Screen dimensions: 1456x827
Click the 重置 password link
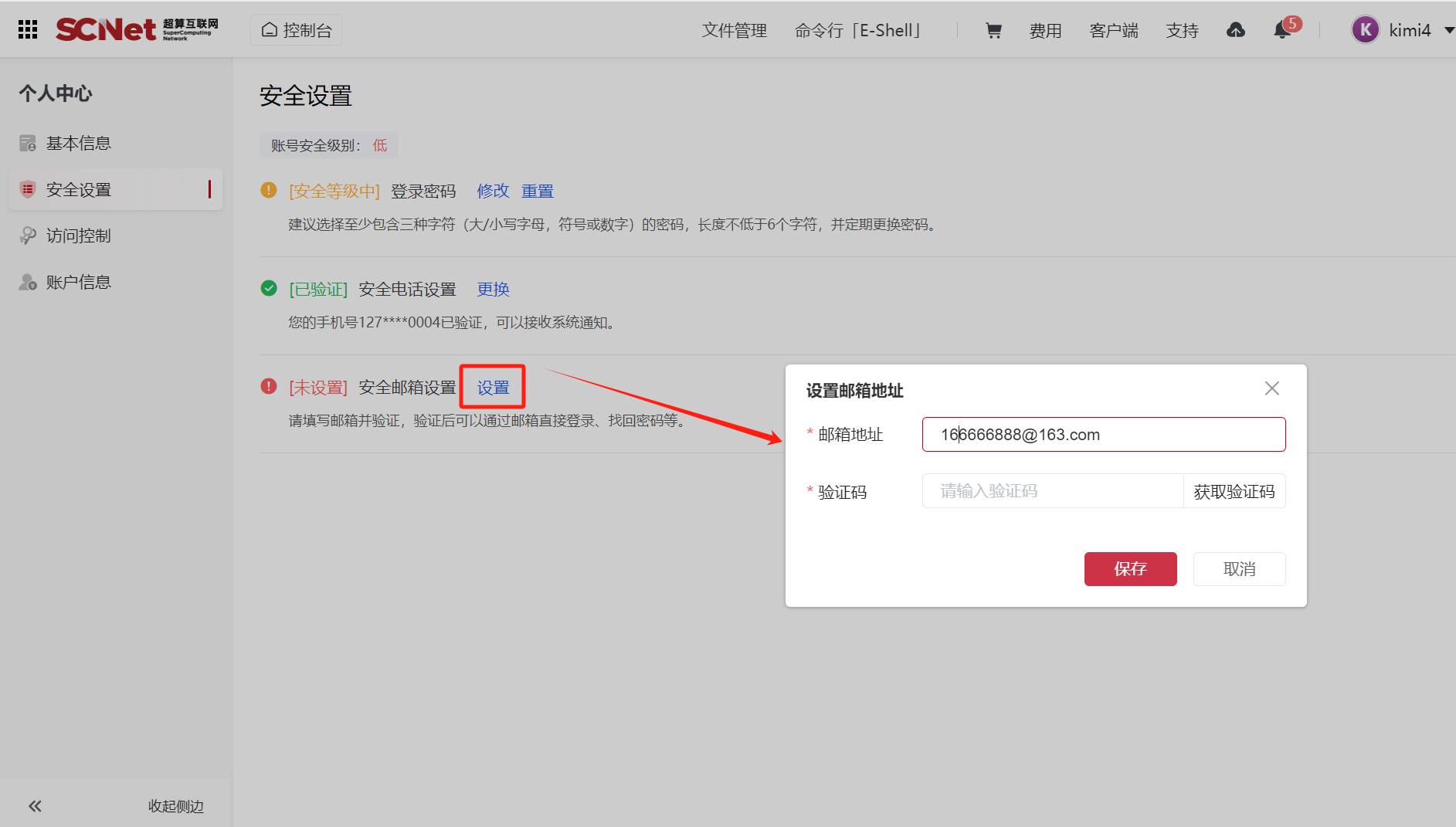(x=538, y=191)
